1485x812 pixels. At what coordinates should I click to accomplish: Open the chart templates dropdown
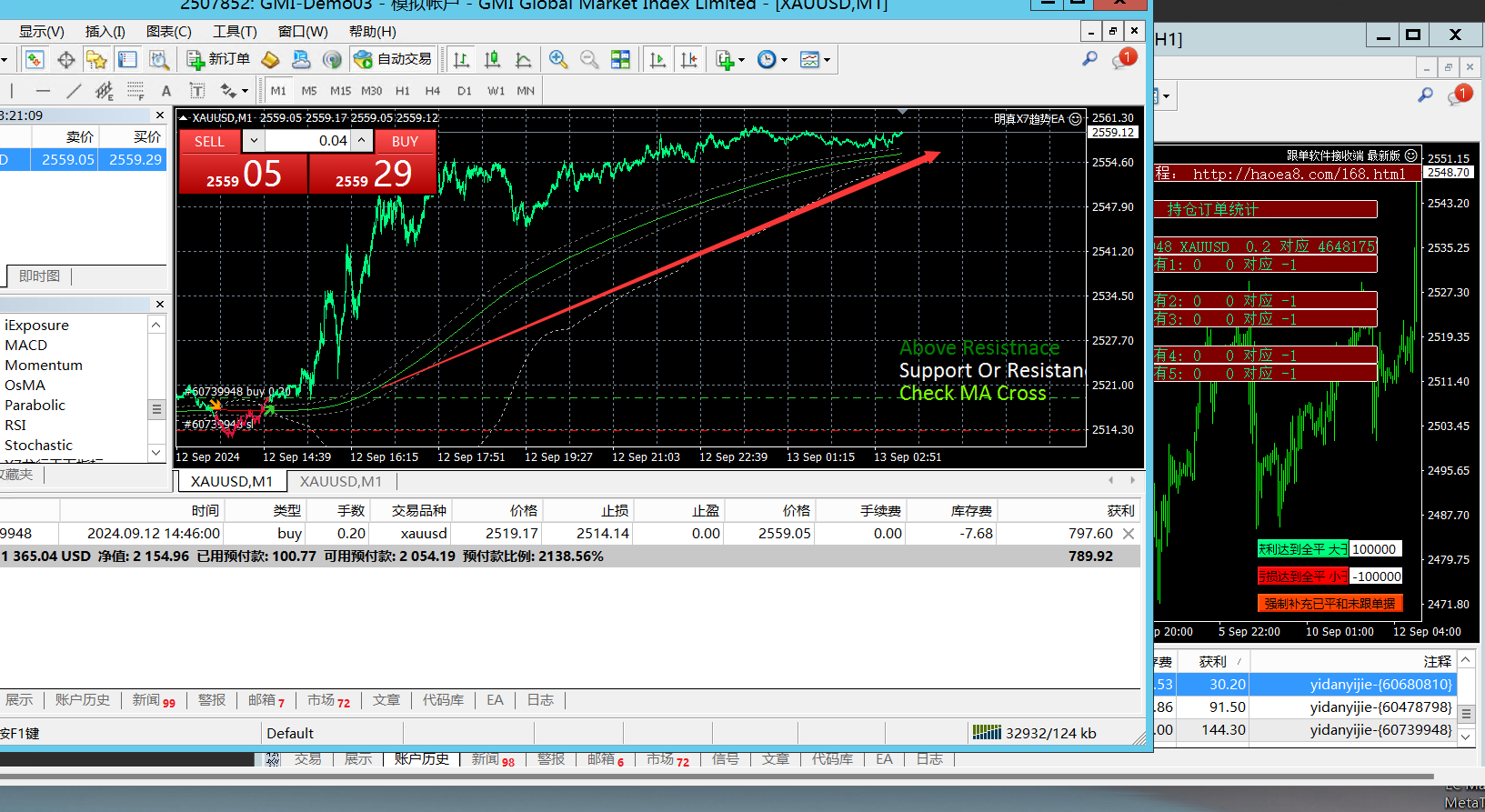click(815, 60)
